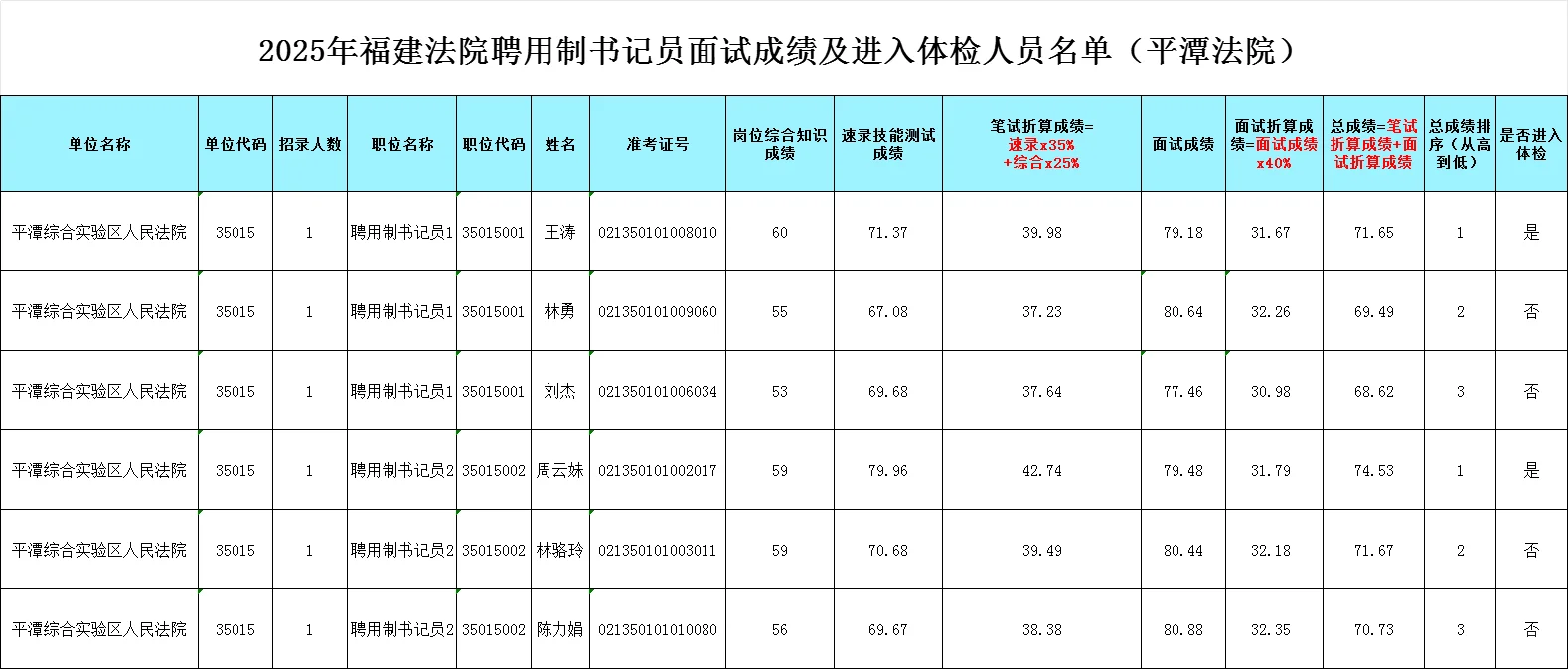Select written score 38.38
The width and height of the screenshot is (1568, 669).
point(1041,629)
